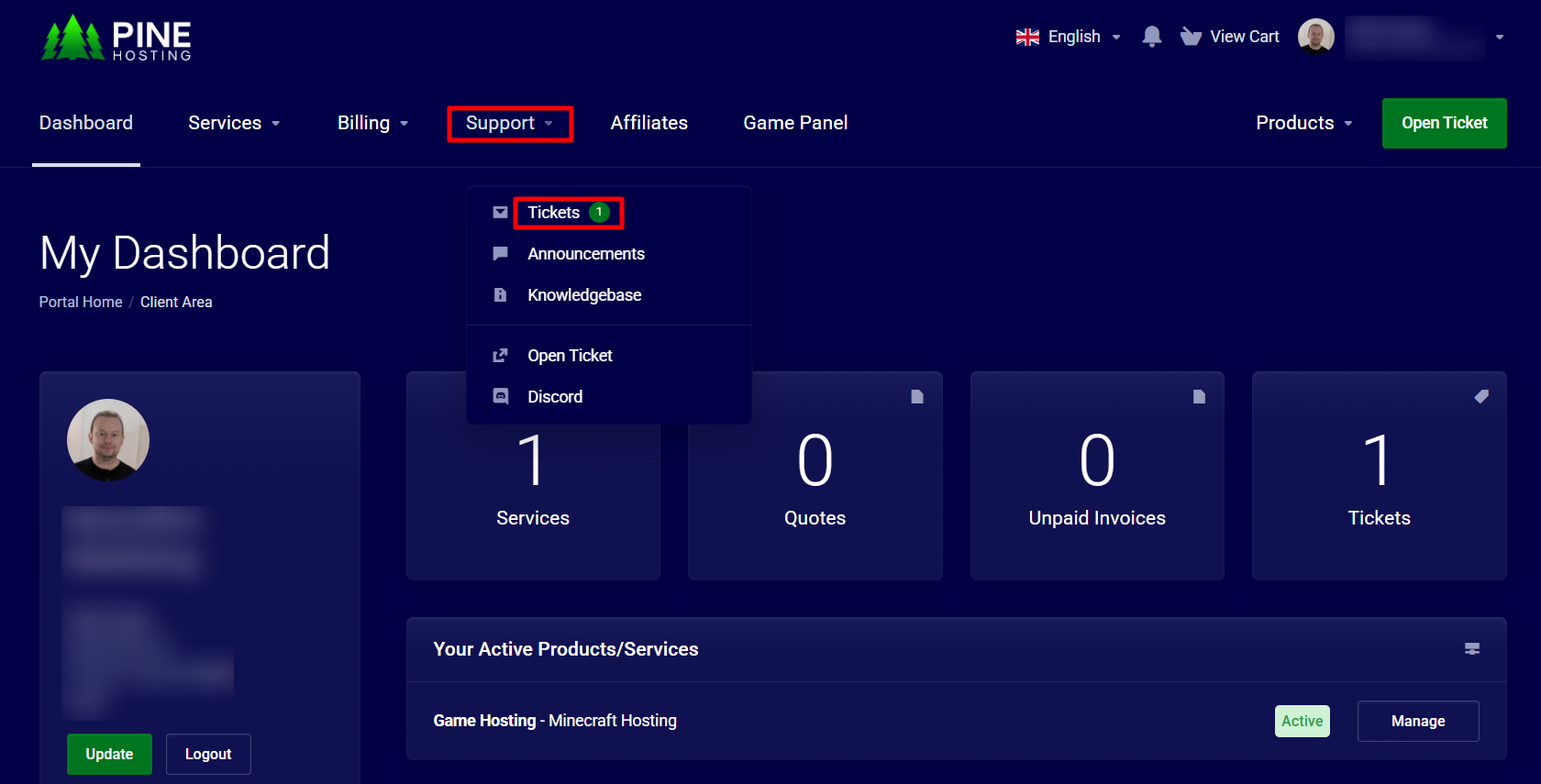The width and height of the screenshot is (1541, 784).
Task: Select Announcements in the Support menu
Action: click(585, 254)
